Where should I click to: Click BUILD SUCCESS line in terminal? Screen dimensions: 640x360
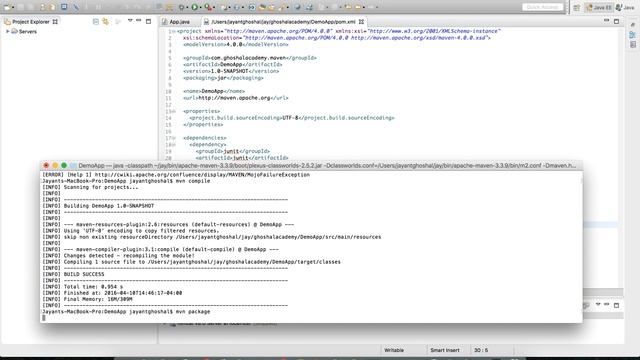pyautogui.click(x=73, y=274)
